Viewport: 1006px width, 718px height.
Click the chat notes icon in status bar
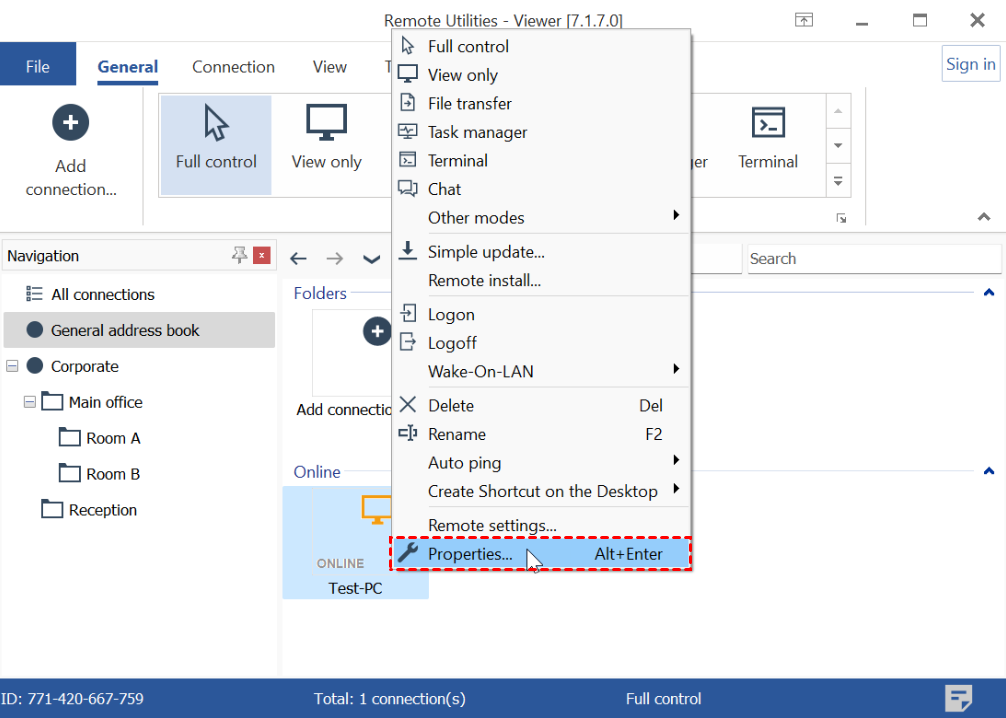(x=958, y=698)
